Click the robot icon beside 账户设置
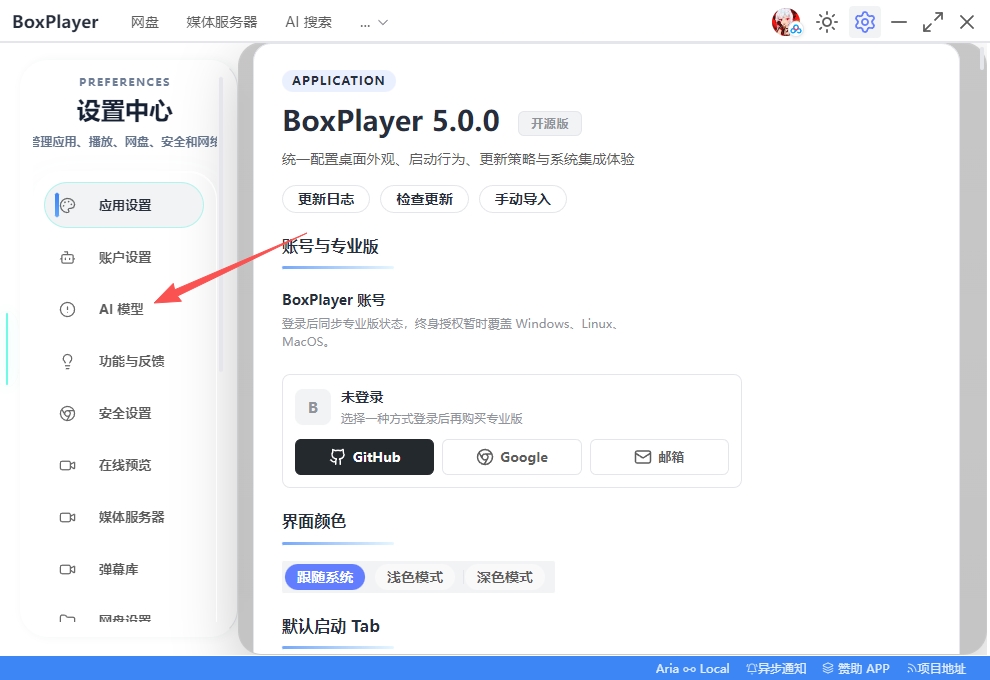The width and height of the screenshot is (990, 680). point(68,258)
